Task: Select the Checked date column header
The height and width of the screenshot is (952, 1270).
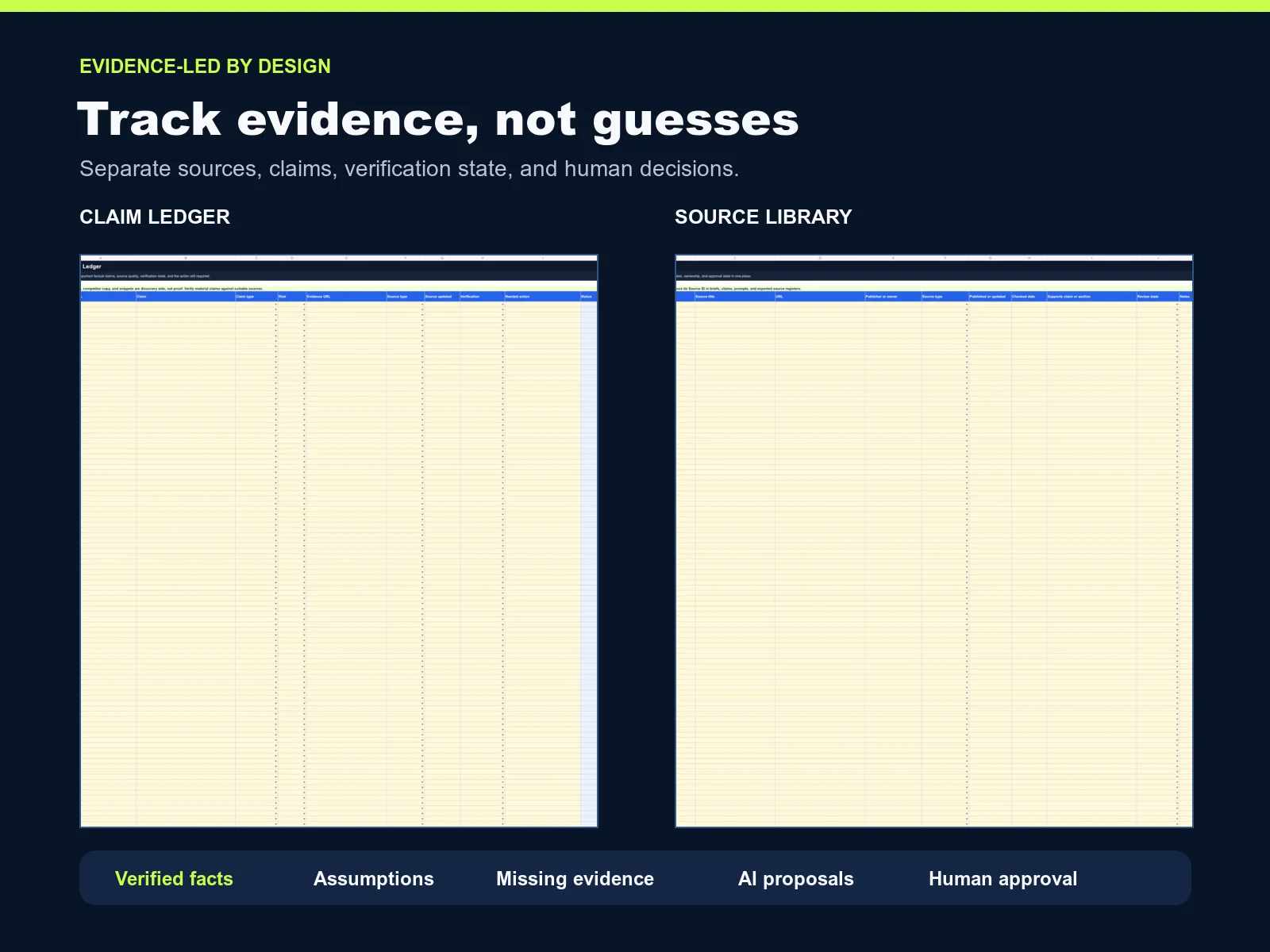Action: [1028, 297]
